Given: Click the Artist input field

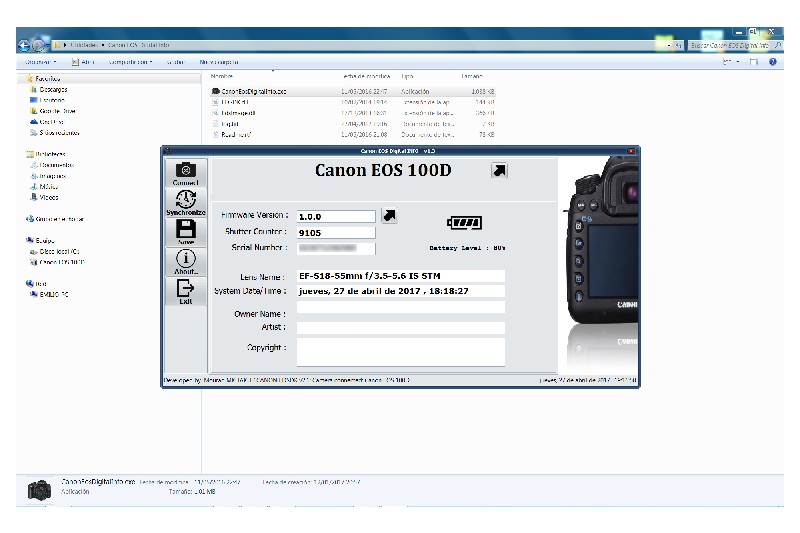Looking at the screenshot, I should click(401, 328).
